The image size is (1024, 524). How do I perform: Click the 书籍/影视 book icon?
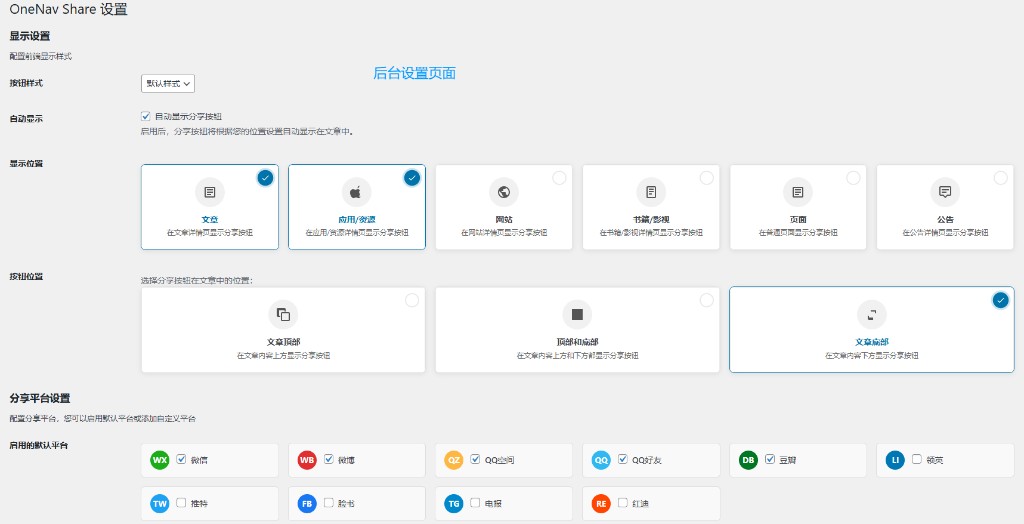pyautogui.click(x=651, y=191)
